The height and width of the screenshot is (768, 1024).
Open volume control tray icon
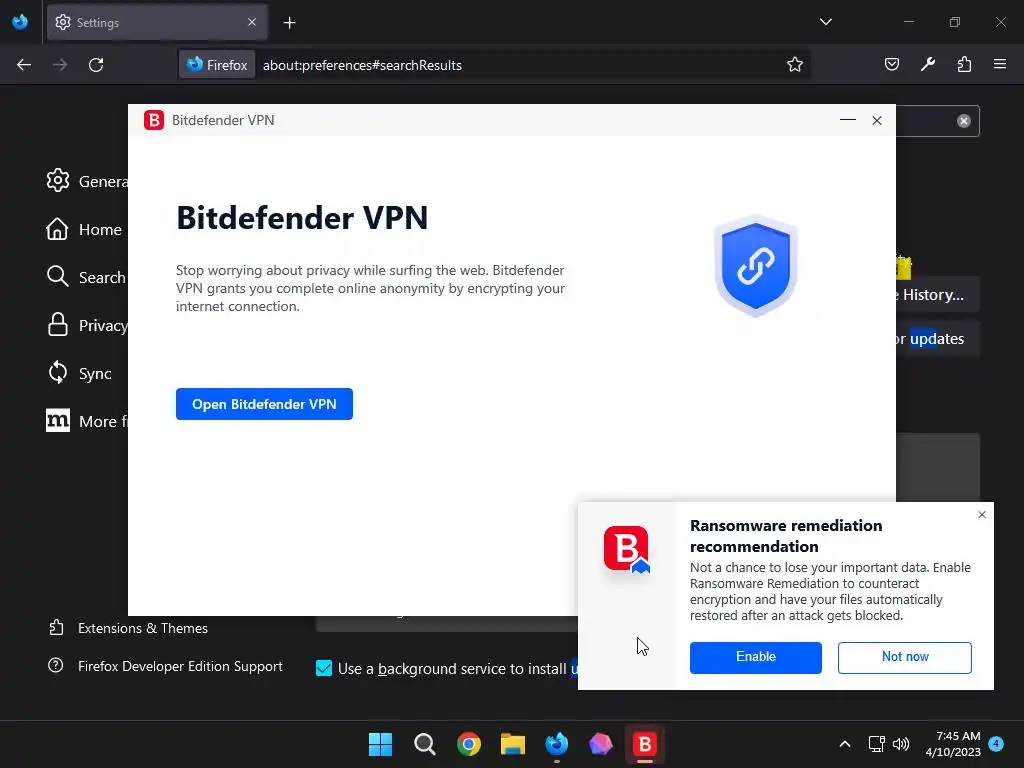[x=901, y=744]
